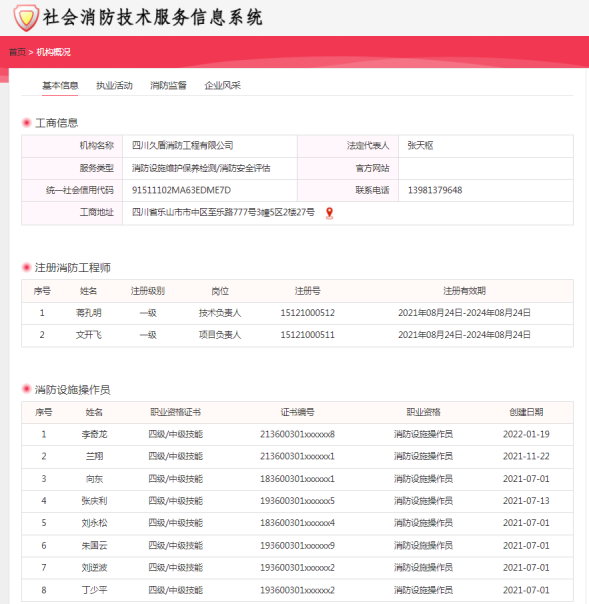Image resolution: width=589 pixels, height=604 pixels.
Task: Switch to the 消防监督 tab
Action: tap(168, 86)
